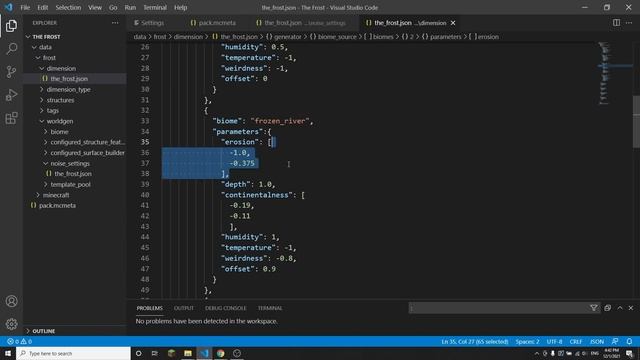Open the Extensions view
Screen dimensions: 640x360
point(11,118)
